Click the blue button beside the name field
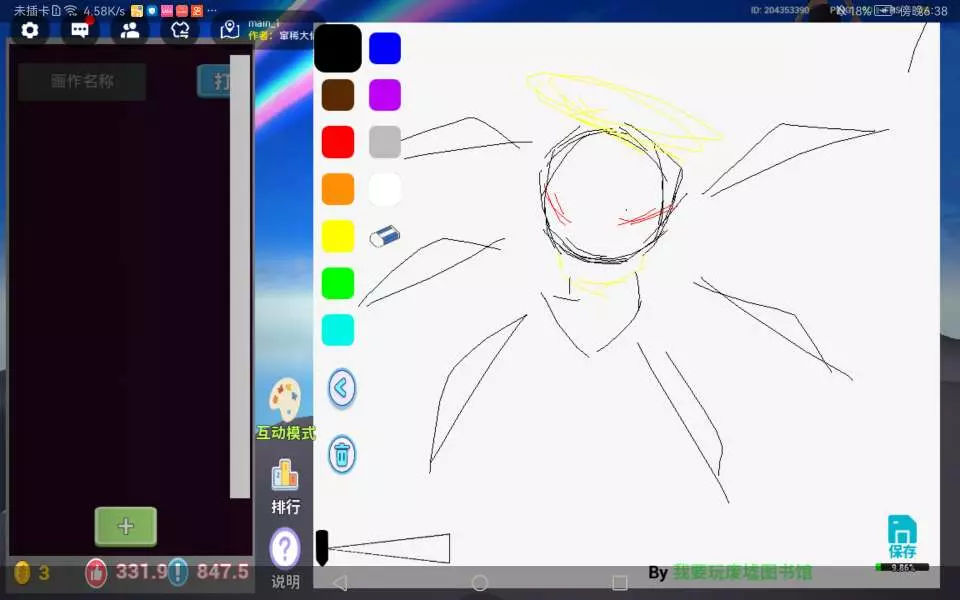Screen dimensions: 960x600 pos(214,81)
